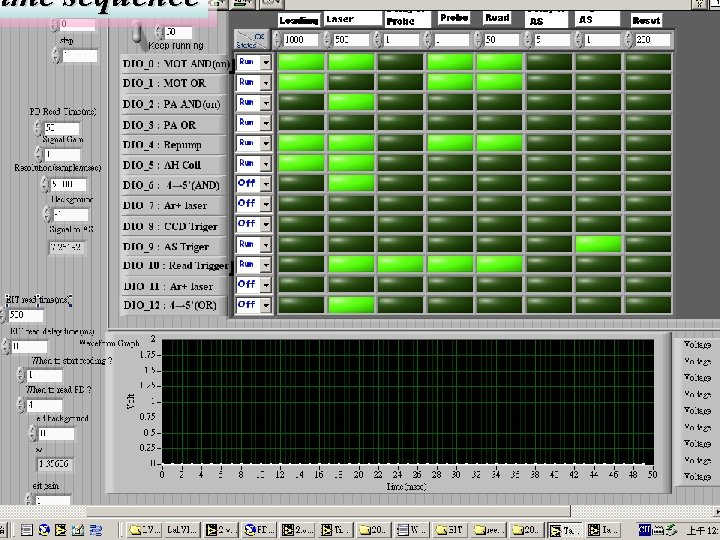Toggle DIO_1 MOT OR LED in Laser column
Image resolution: width=720 pixels, height=540 pixels.
(351, 82)
